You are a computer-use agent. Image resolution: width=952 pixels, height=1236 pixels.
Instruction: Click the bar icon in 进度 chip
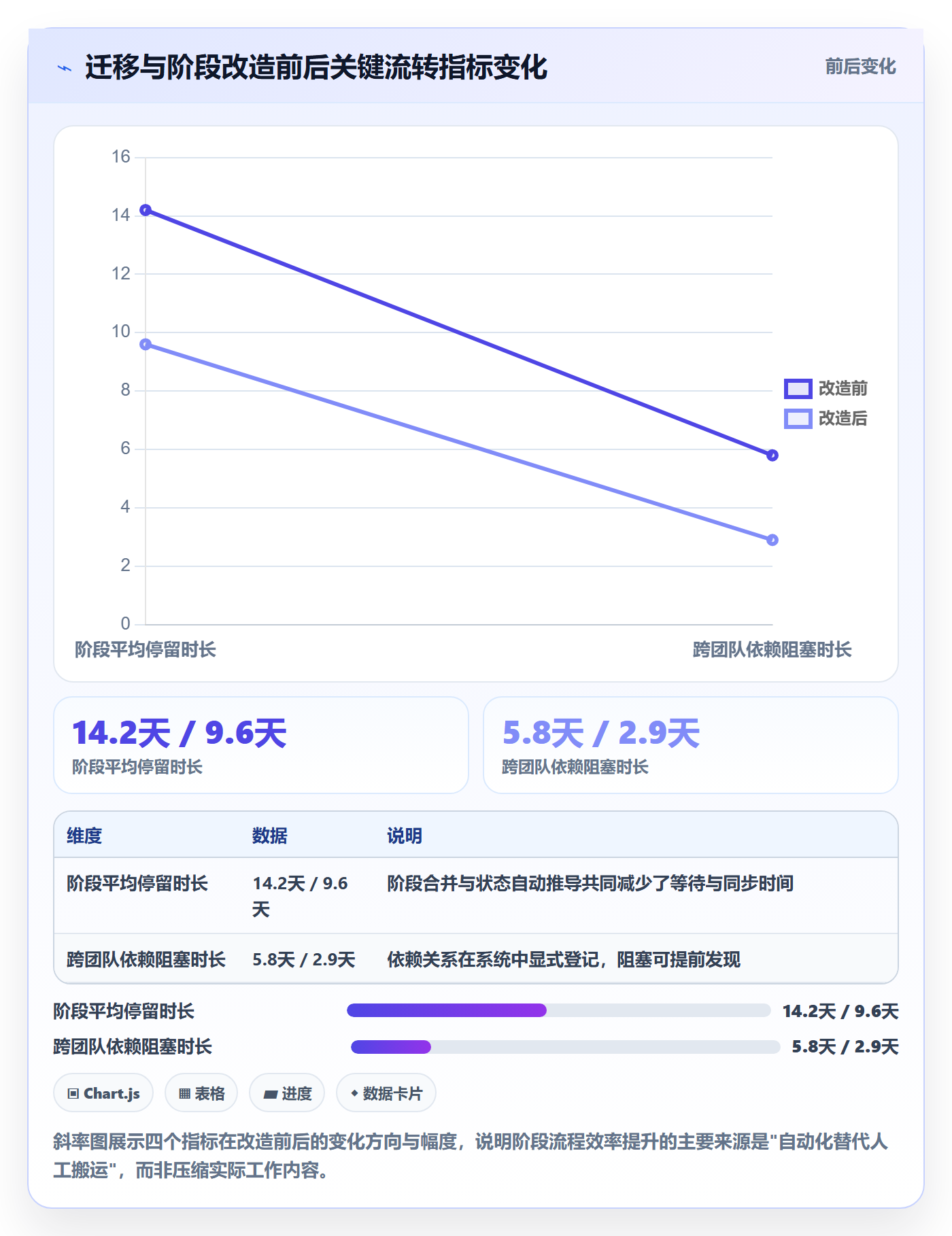tap(271, 1095)
